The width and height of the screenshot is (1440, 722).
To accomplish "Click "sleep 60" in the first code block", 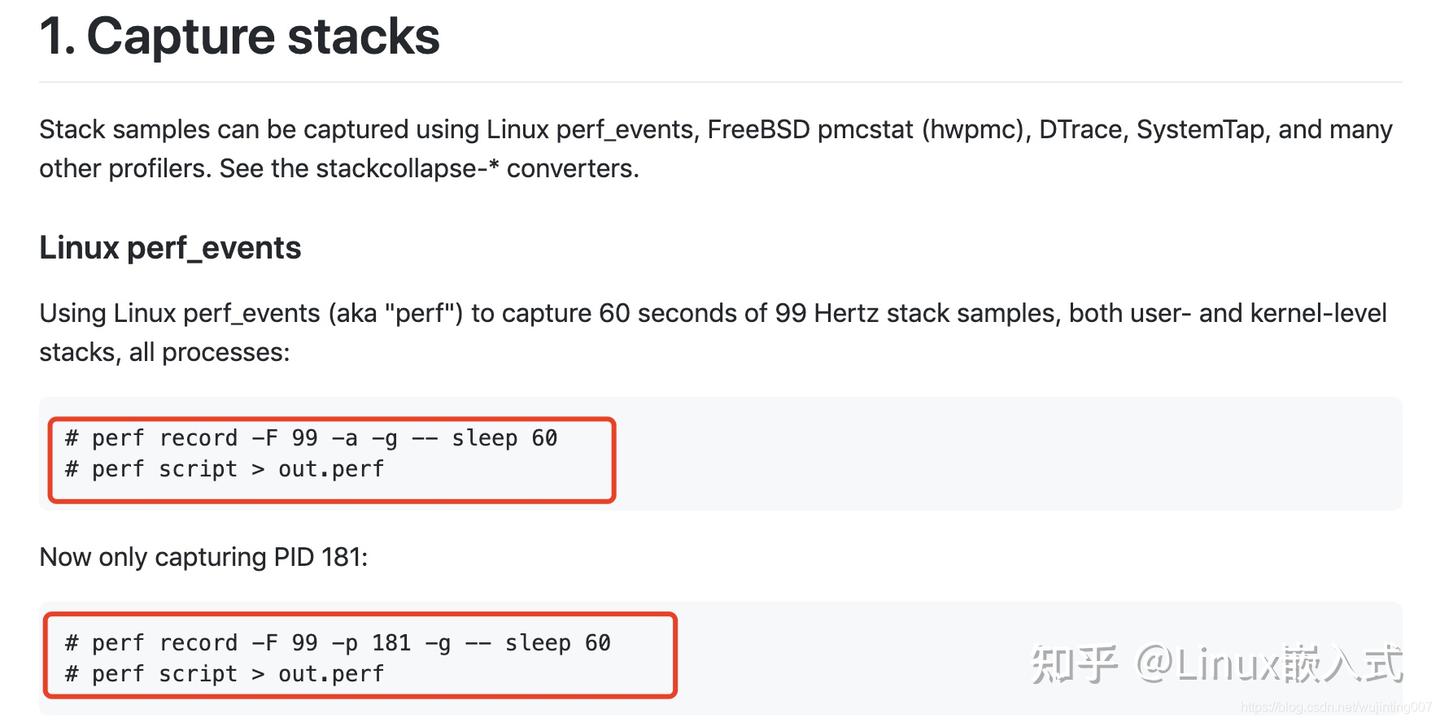I will 504,438.
